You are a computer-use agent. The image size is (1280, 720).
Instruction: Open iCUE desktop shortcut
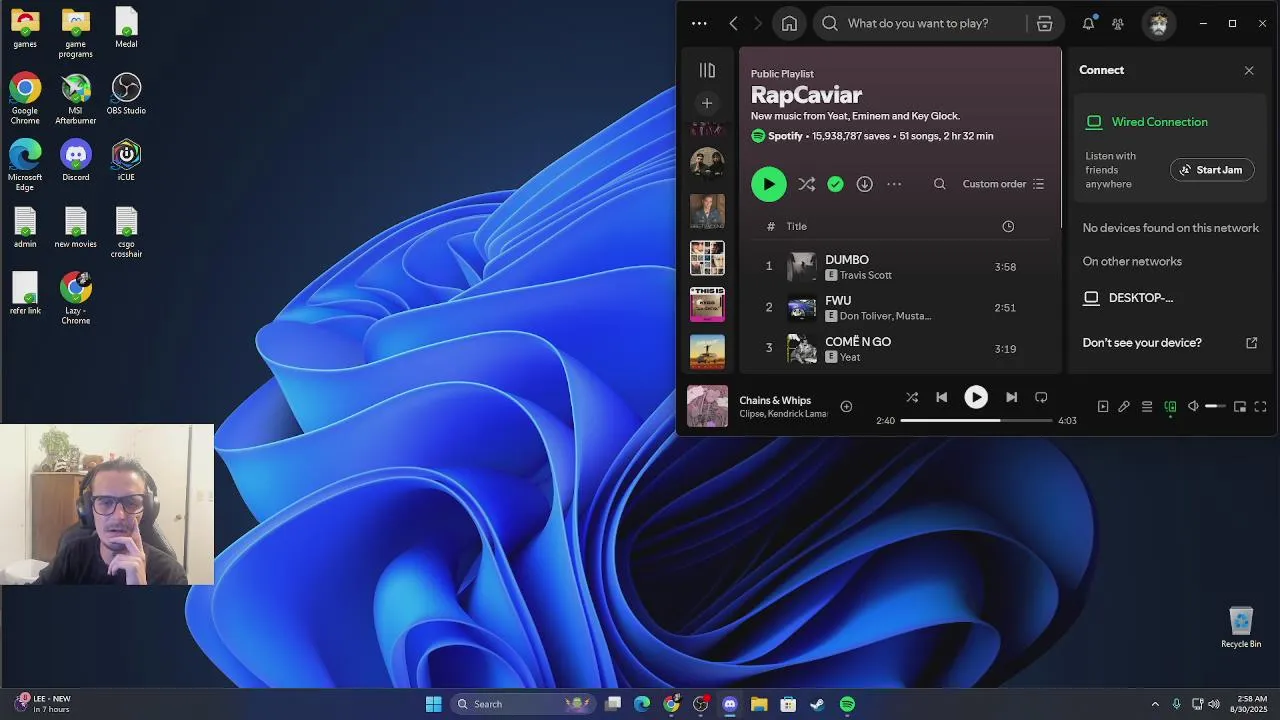[126, 161]
